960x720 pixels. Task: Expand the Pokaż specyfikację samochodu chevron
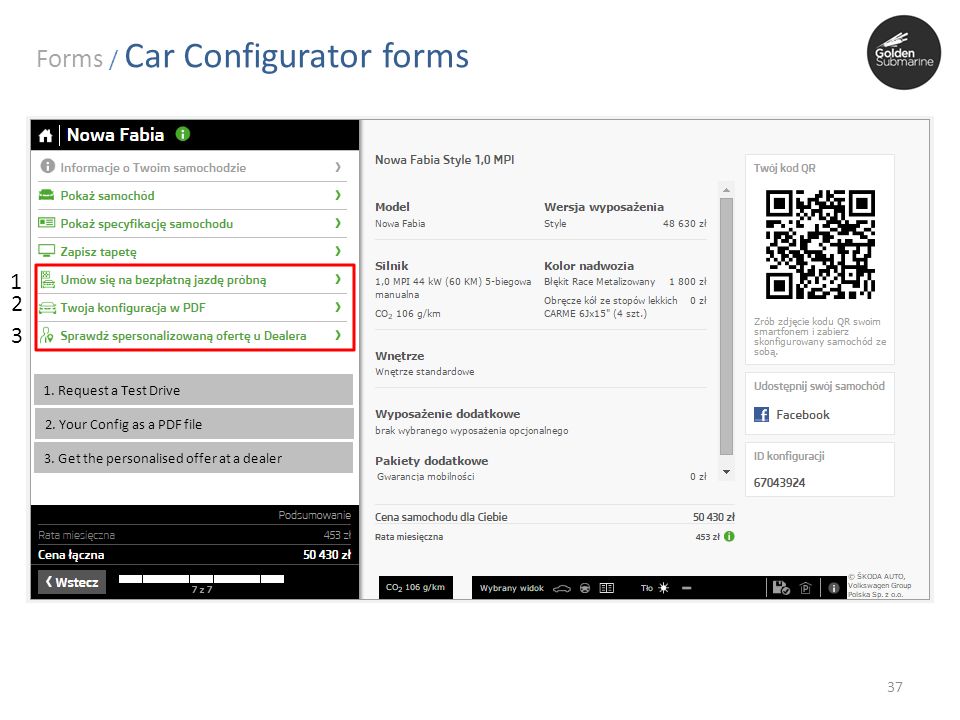click(x=338, y=223)
